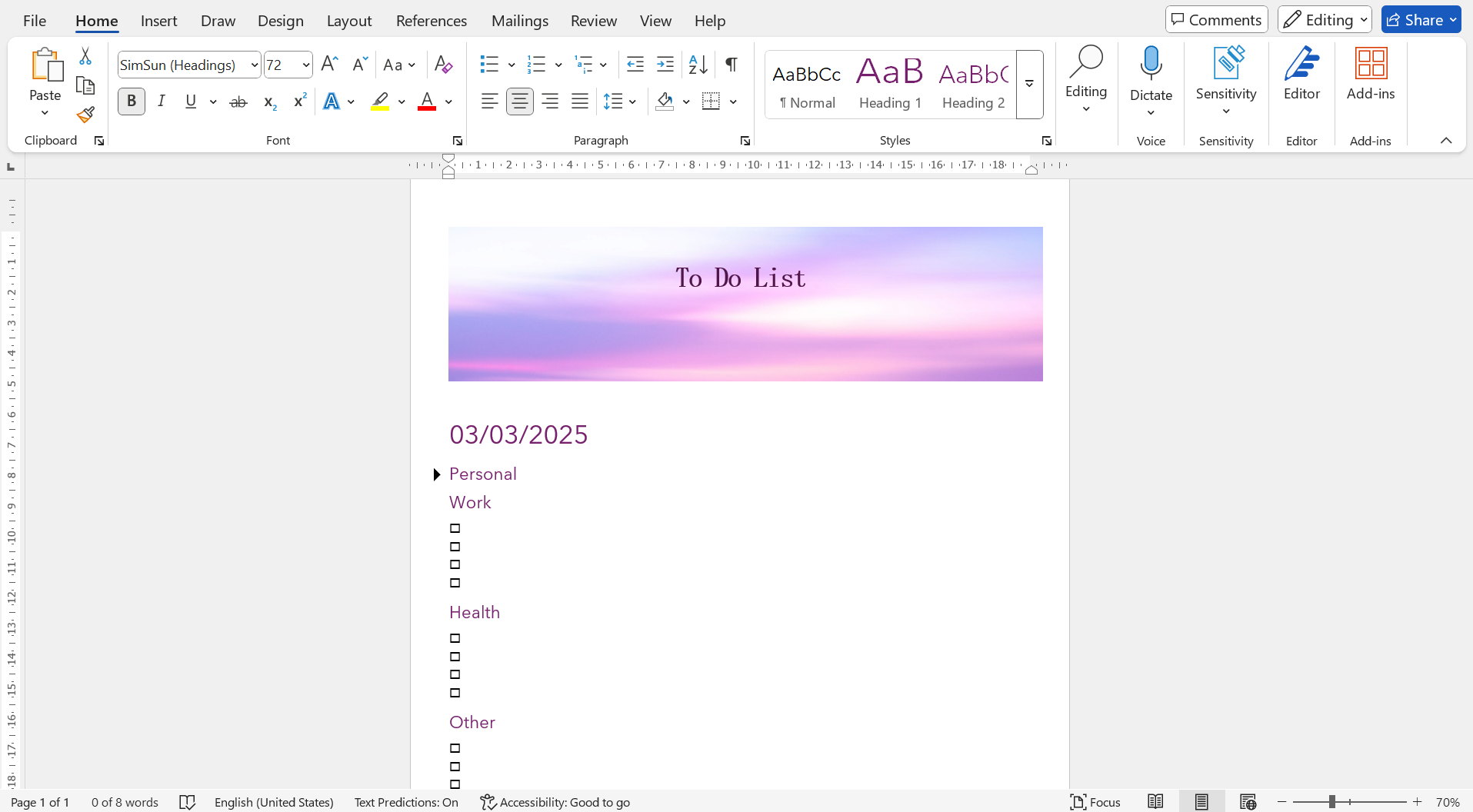Image resolution: width=1473 pixels, height=812 pixels.
Task: Apply the Normal style
Action: [x=807, y=85]
